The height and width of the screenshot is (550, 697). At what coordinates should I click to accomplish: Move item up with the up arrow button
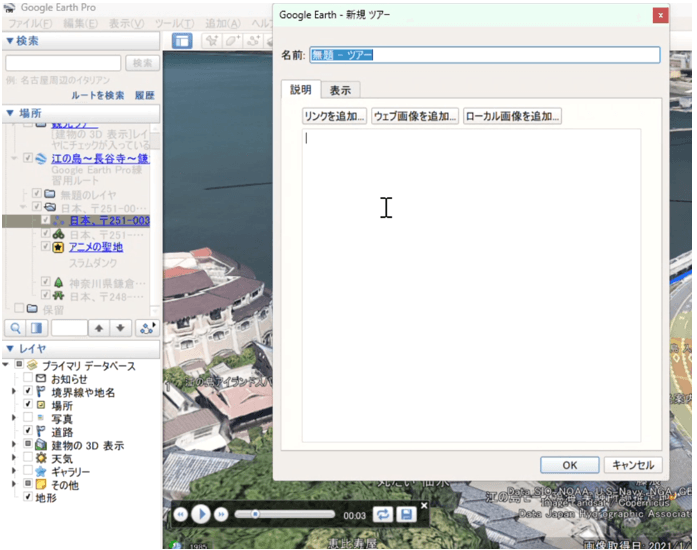(x=98, y=328)
